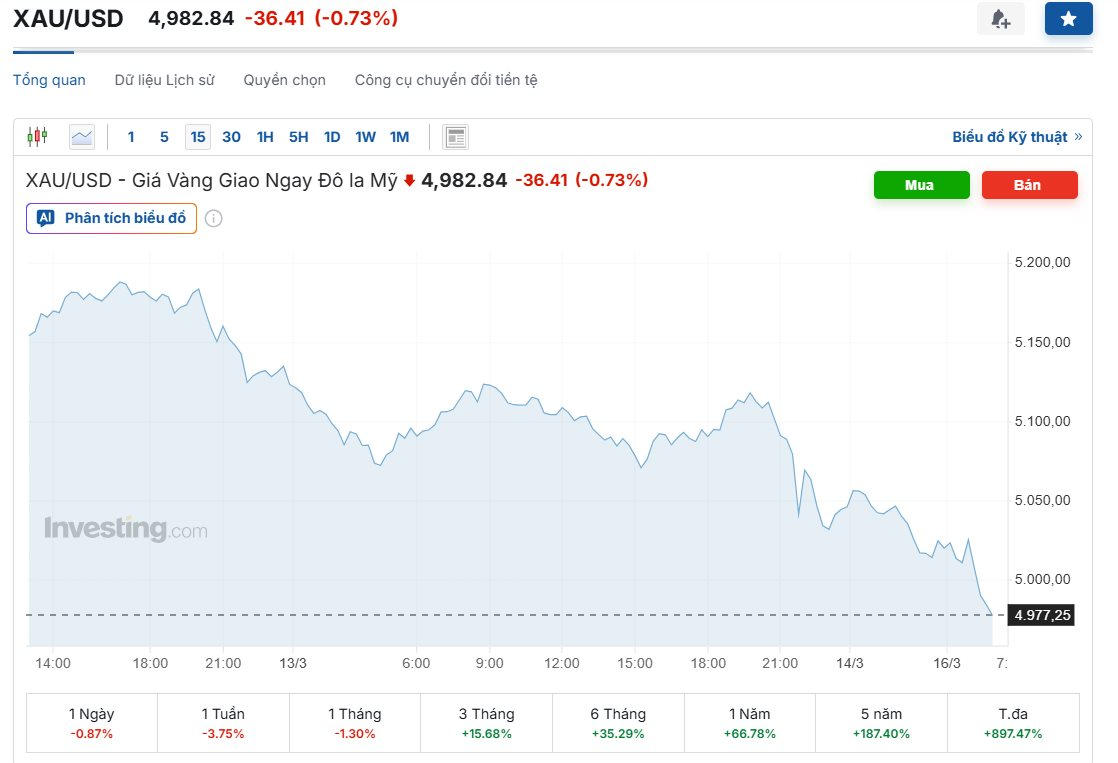Click the 4.977,25 current price marker

[x=1041, y=615]
